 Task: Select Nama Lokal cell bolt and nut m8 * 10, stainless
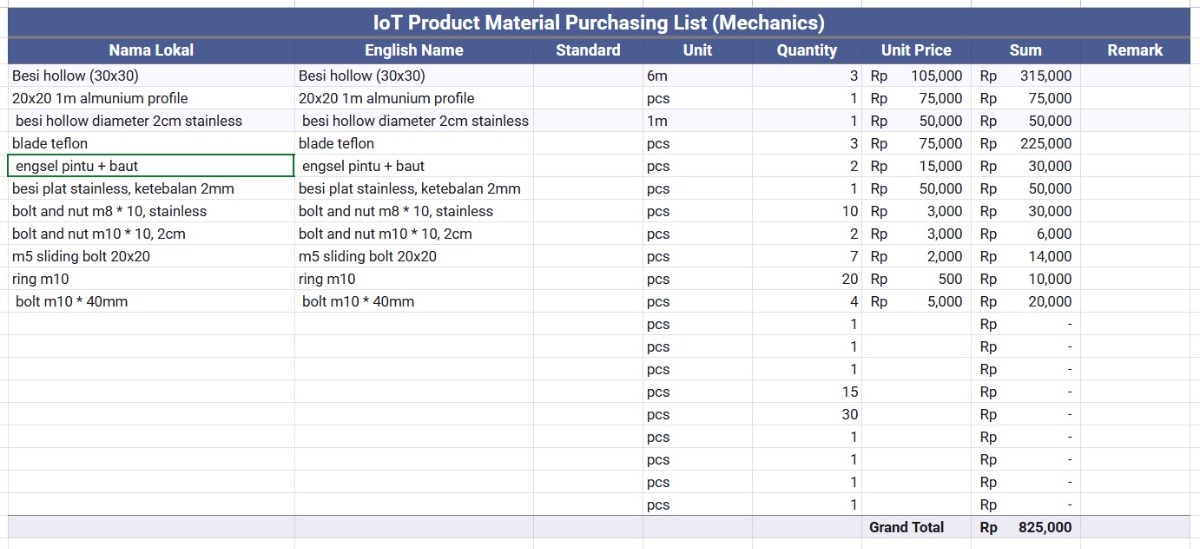(151, 211)
